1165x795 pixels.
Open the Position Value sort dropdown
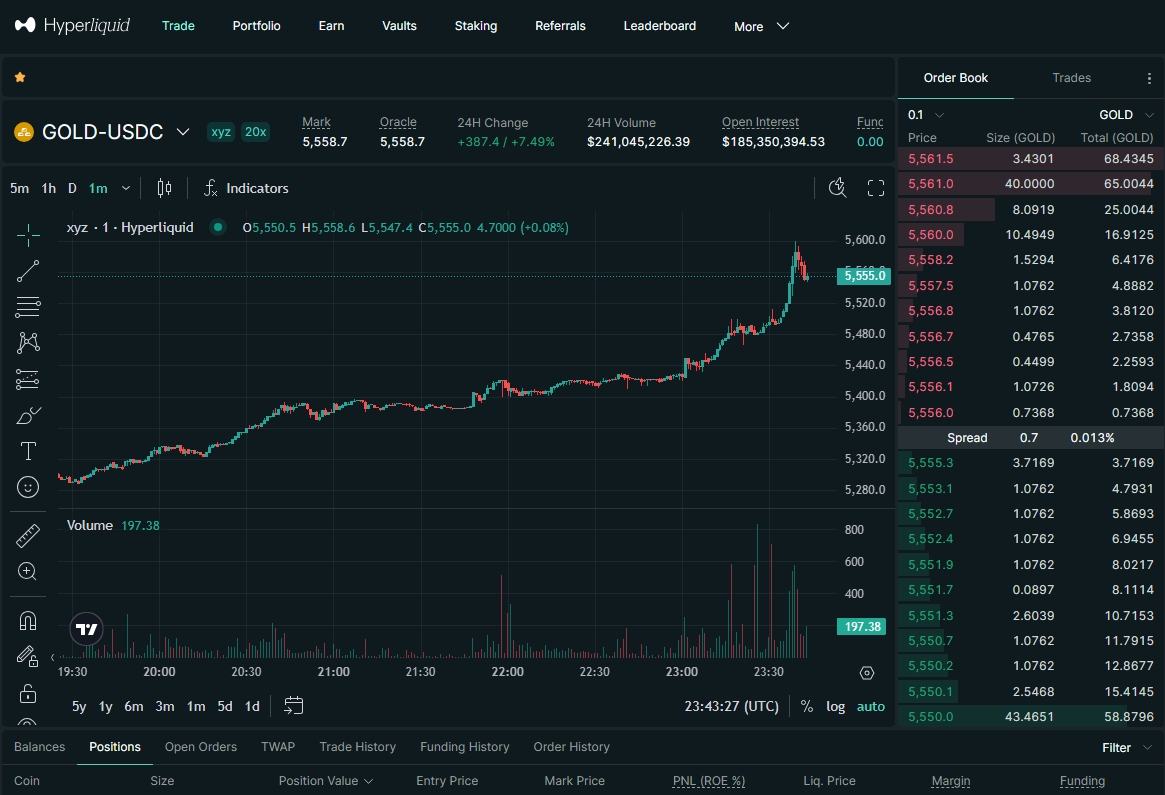tap(325, 781)
